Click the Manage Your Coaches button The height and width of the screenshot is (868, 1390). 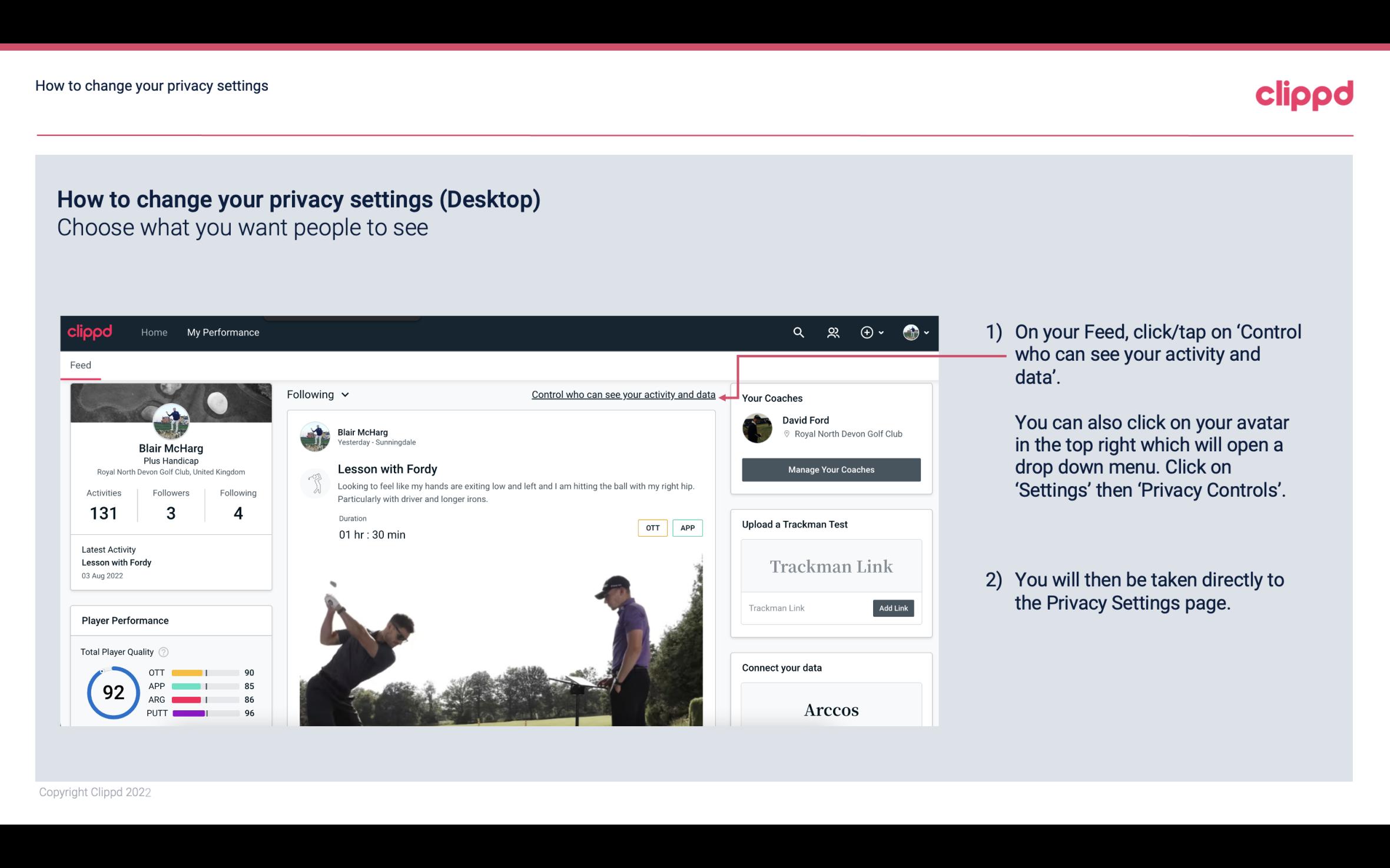830,469
